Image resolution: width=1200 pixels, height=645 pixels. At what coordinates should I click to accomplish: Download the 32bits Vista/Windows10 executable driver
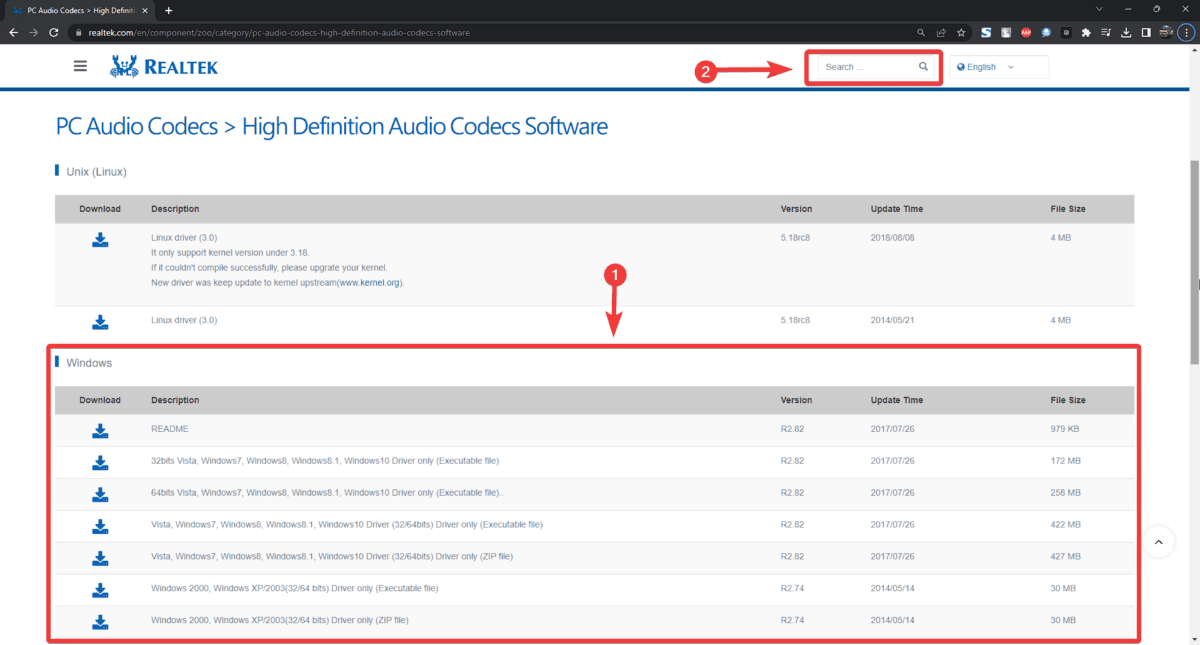[x=100, y=462]
